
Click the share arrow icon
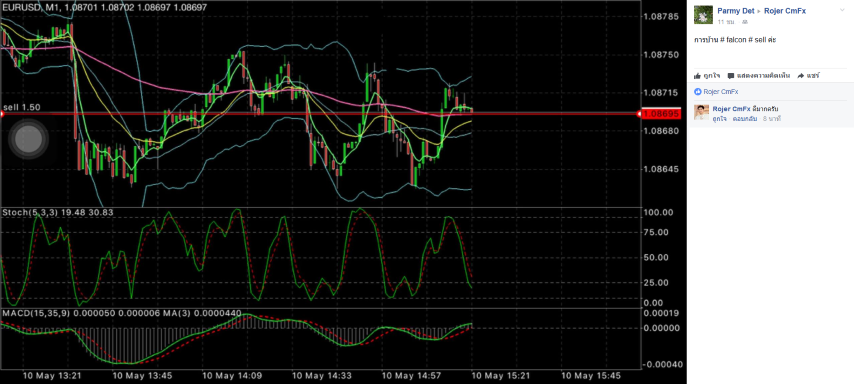pyautogui.click(x=801, y=76)
